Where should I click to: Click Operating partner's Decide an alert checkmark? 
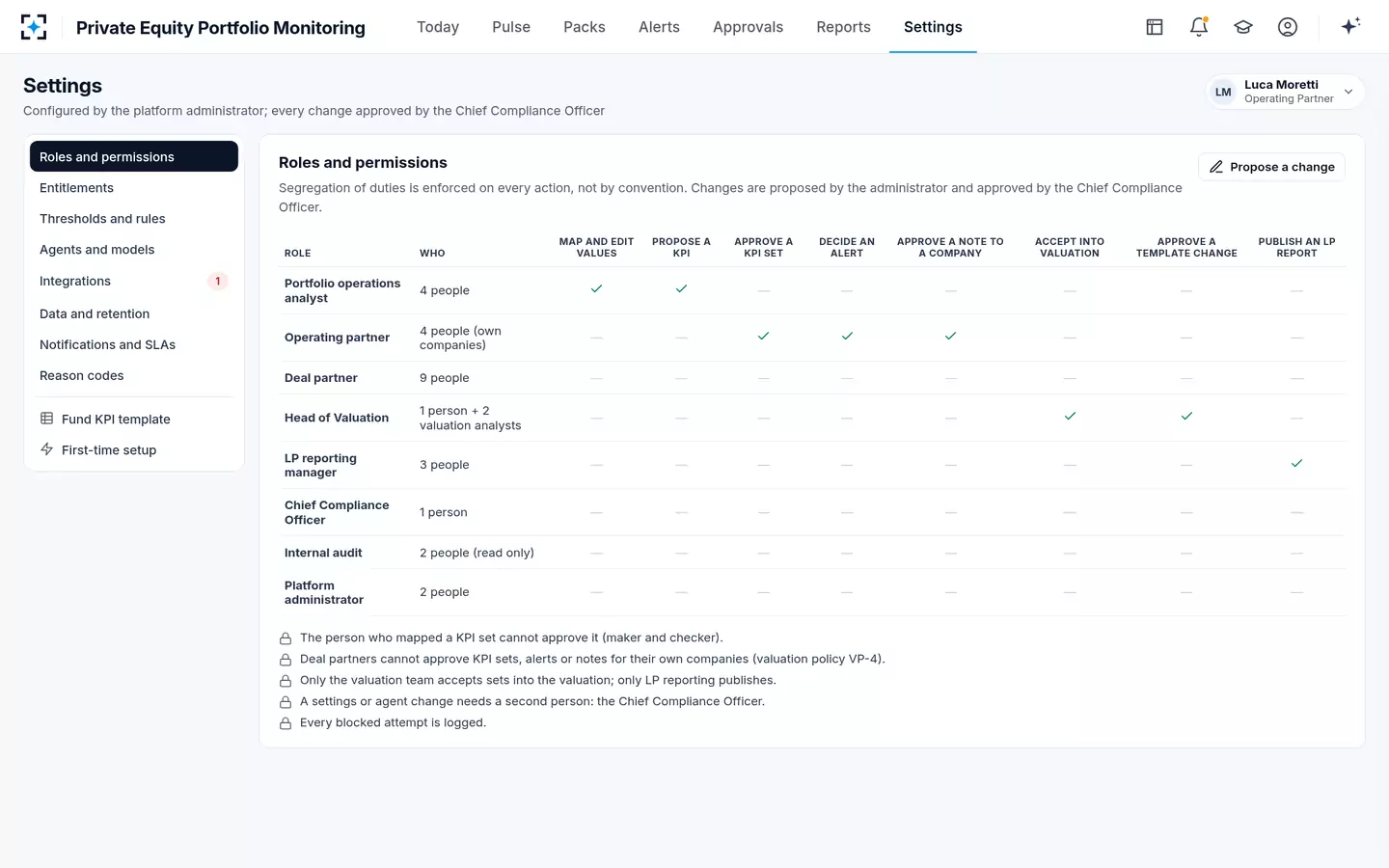[847, 336]
